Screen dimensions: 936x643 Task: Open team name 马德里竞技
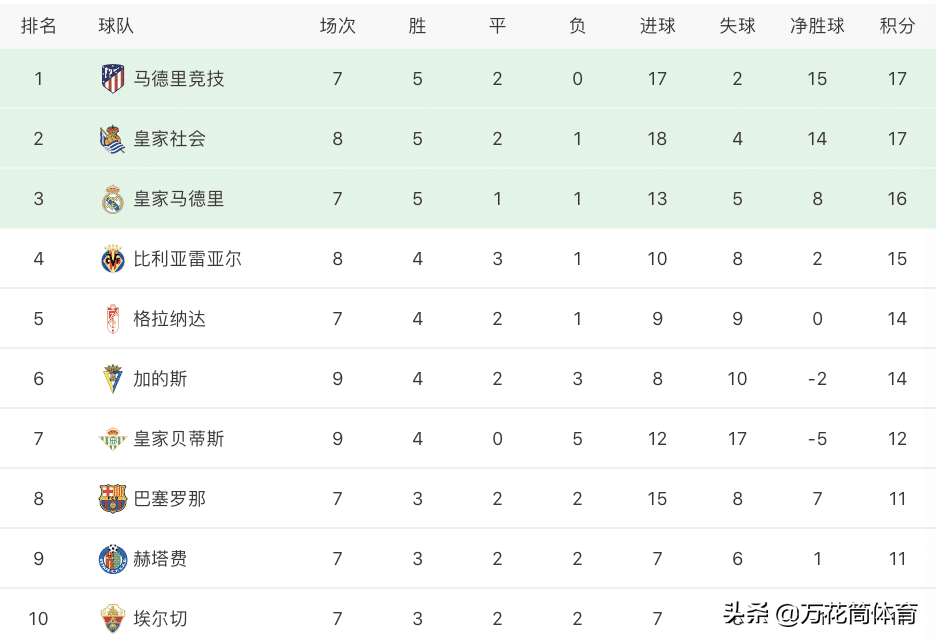click(178, 79)
